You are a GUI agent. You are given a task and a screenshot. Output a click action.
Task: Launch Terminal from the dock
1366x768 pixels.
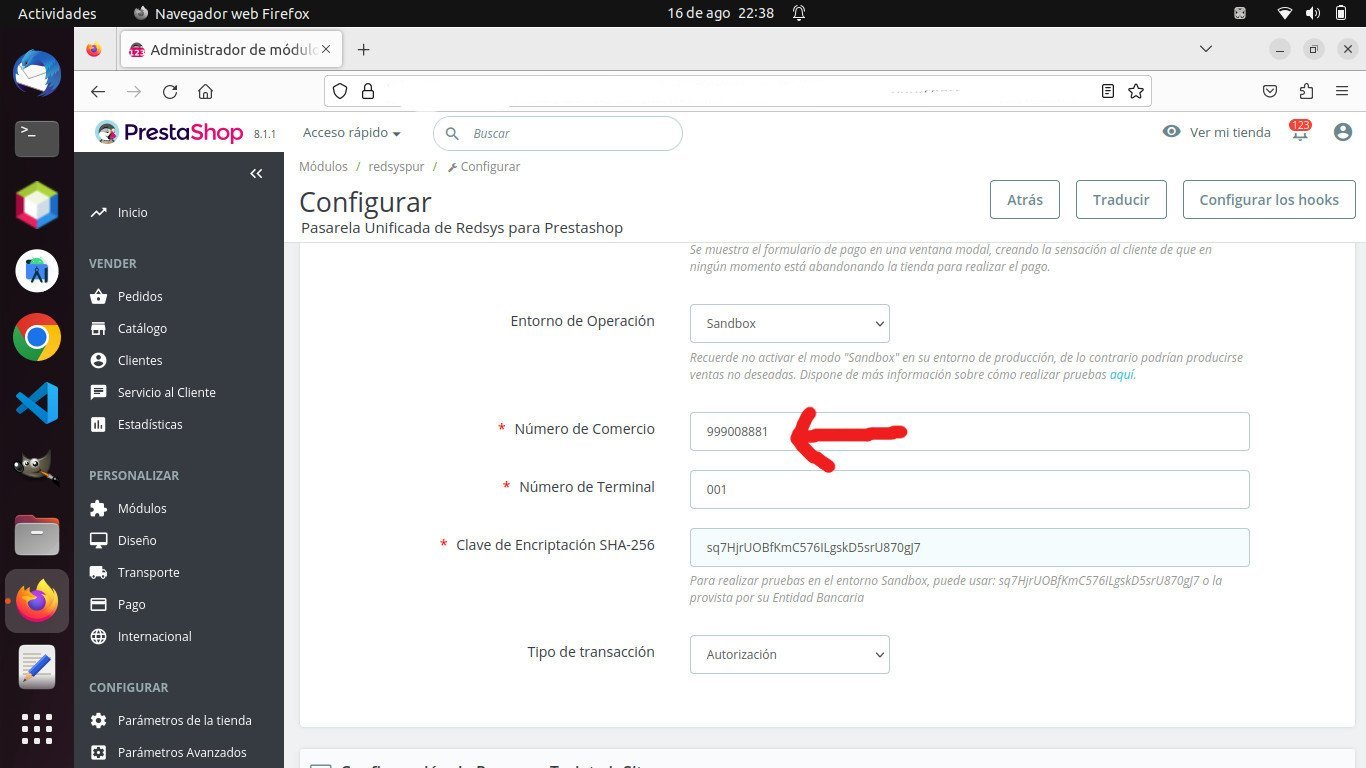37,139
